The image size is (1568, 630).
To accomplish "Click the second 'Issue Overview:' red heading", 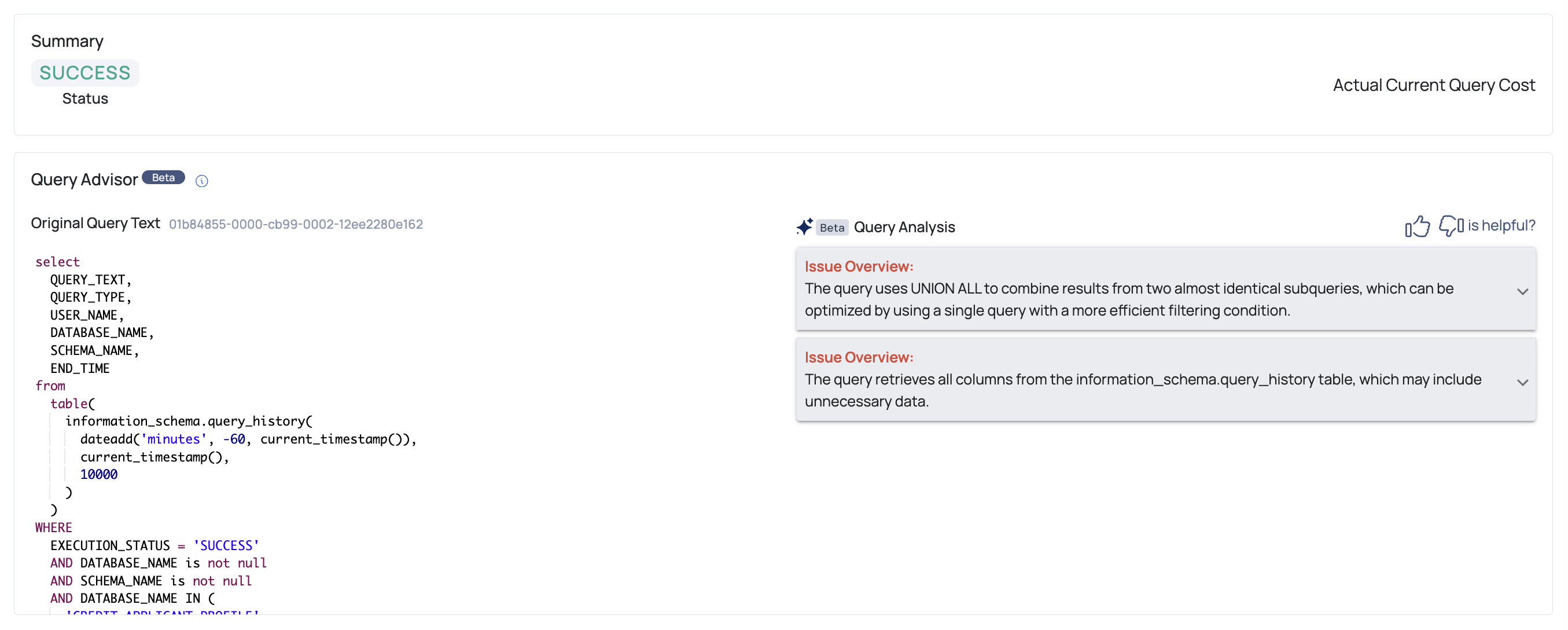I will tap(859, 357).
